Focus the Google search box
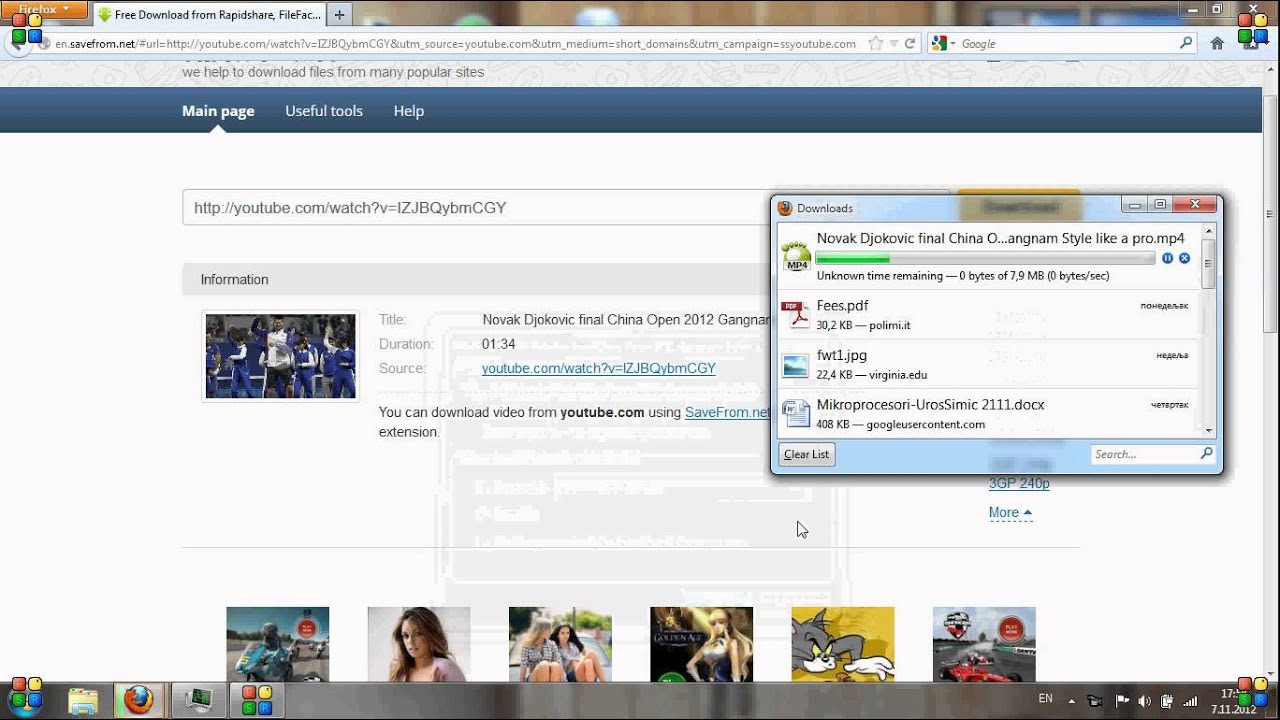Screen dimensions: 1280x720 [x=1067, y=44]
